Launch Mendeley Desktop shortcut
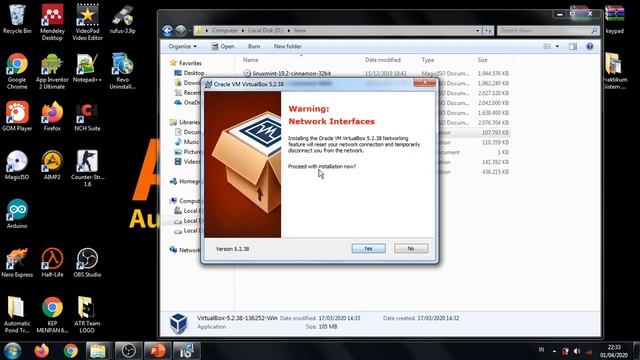 (52, 22)
